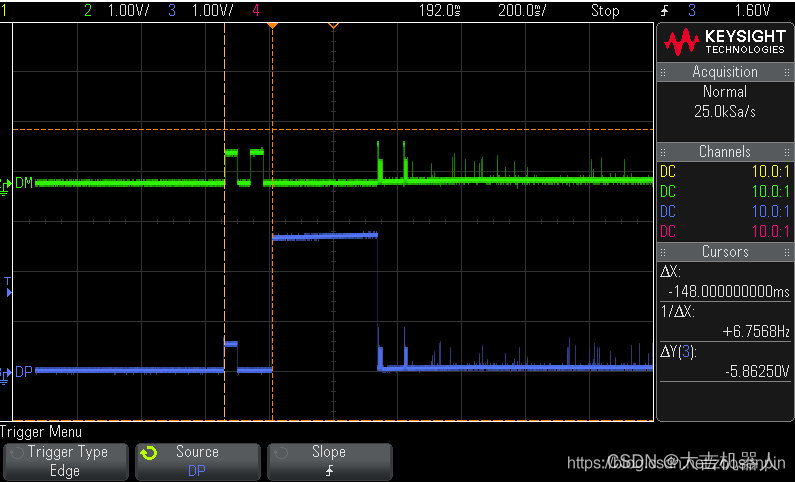Click the 200.0 ms/ timebase readout
The image size is (795, 482).
tap(522, 10)
